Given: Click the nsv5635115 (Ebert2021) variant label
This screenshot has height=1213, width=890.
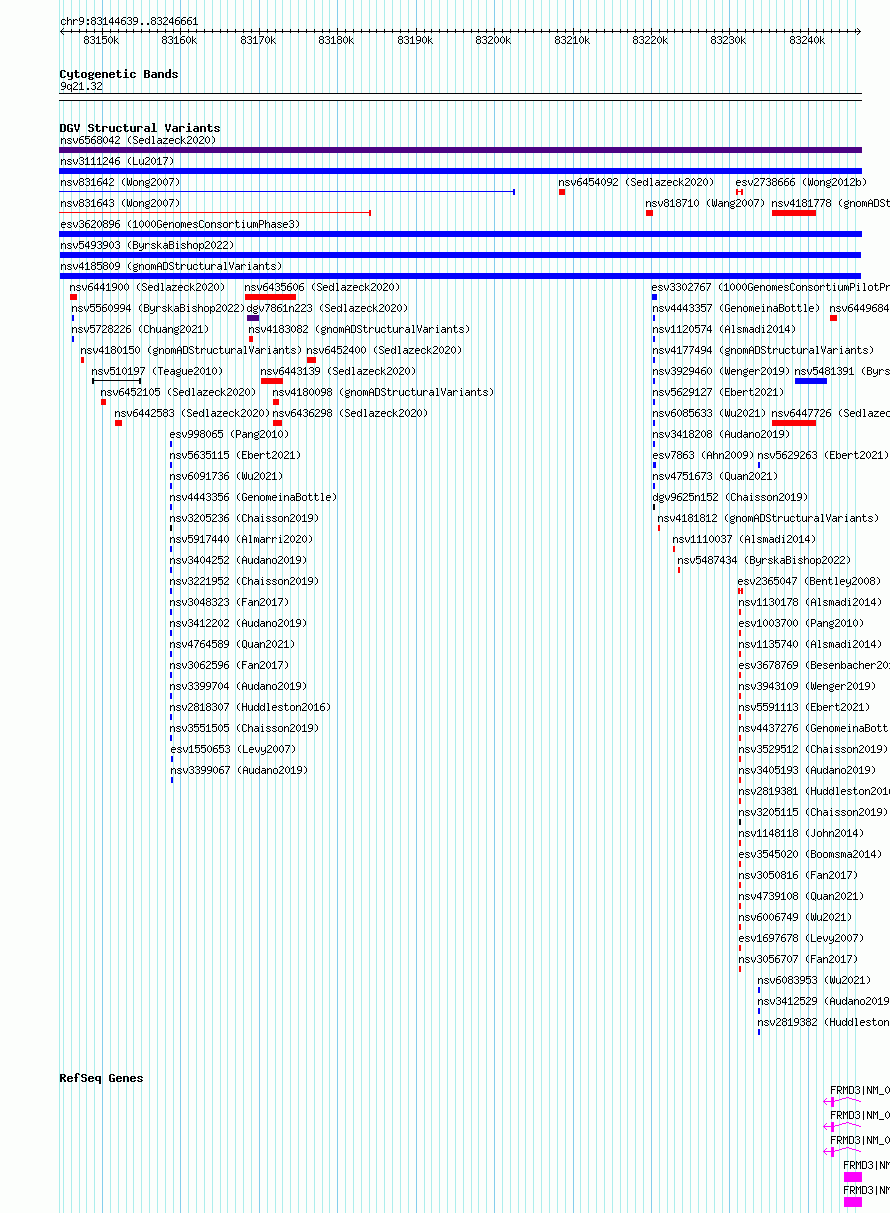Looking at the screenshot, I should [x=235, y=456].
